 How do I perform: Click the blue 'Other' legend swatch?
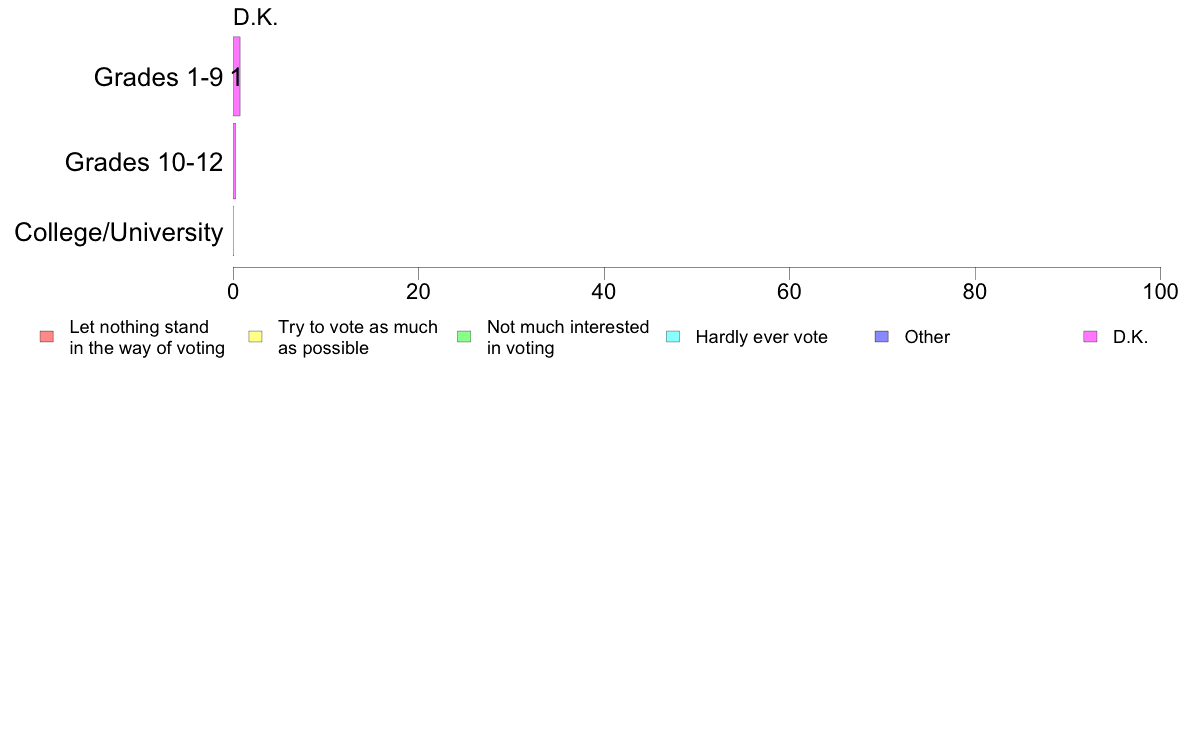(x=882, y=337)
